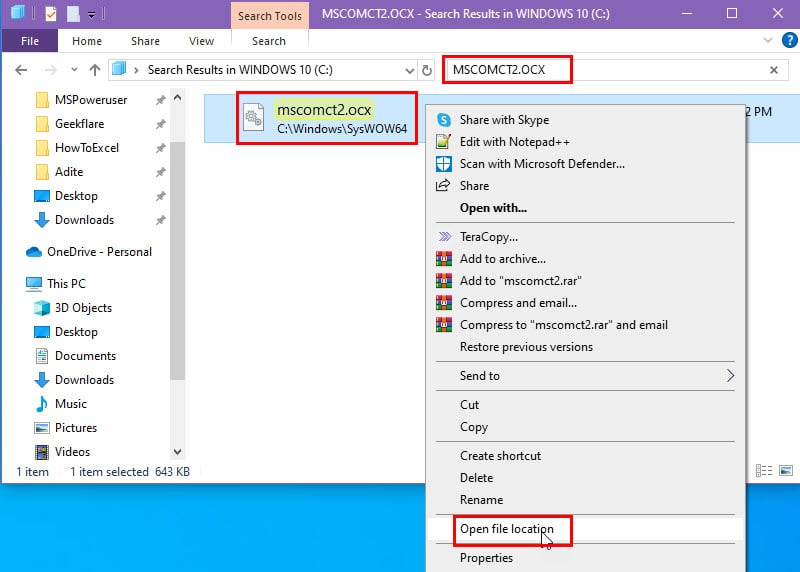Screen dimensions: 800x572
Task: Click navigation pane scroll down arrow
Action: click(178, 452)
